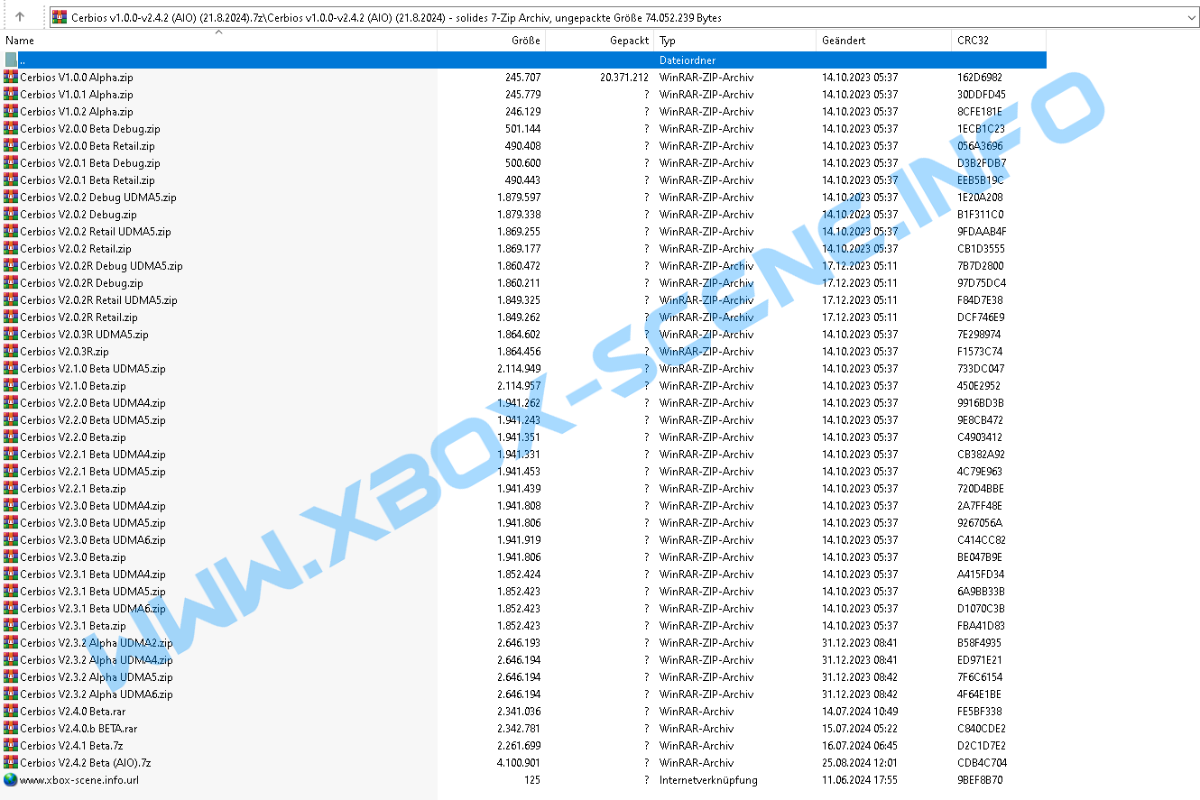Select the file Cerbios V2.0.3R UDMA5.zip
The width and height of the screenshot is (1200, 800).
84,334
